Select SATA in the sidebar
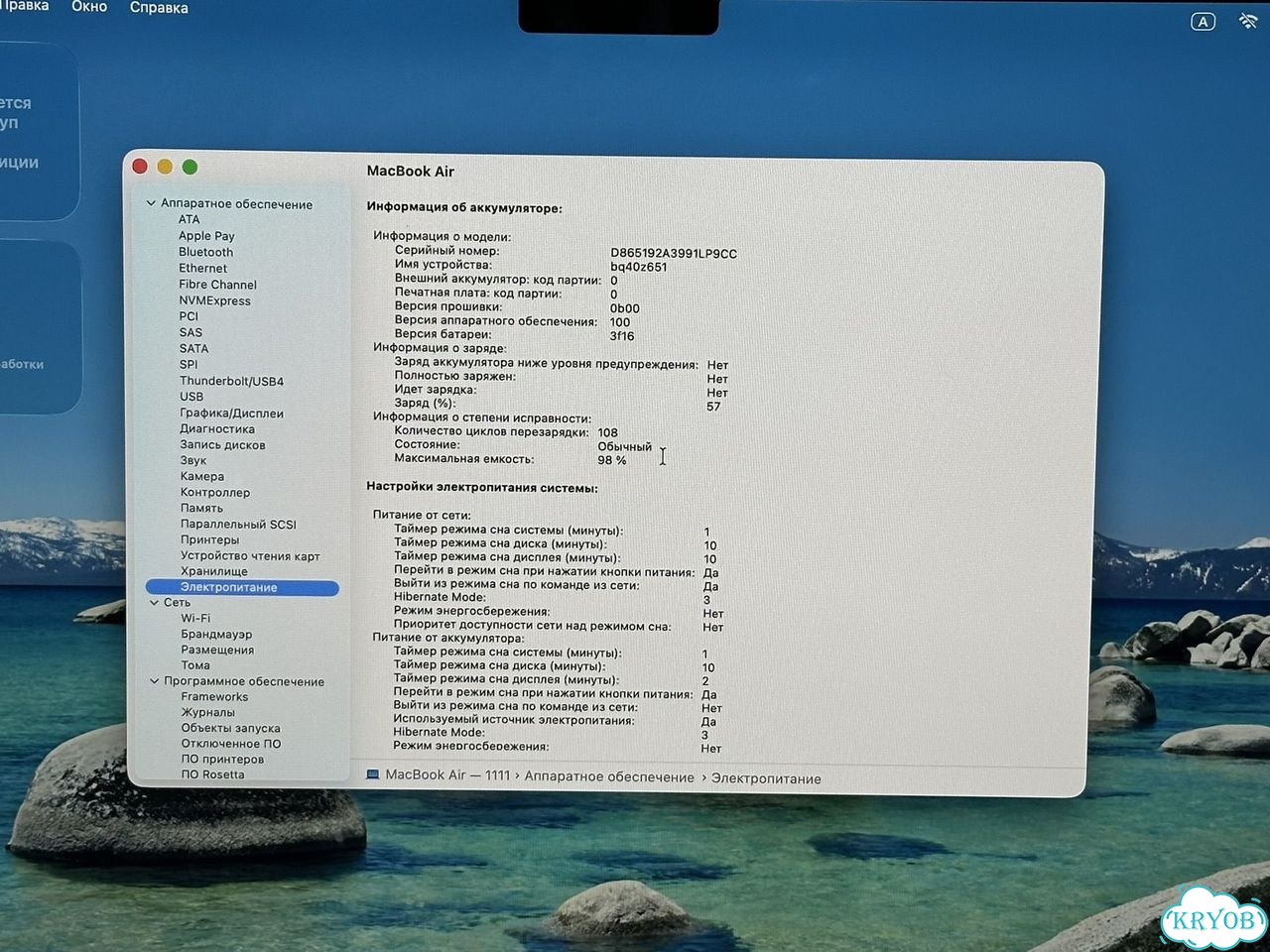 point(193,348)
